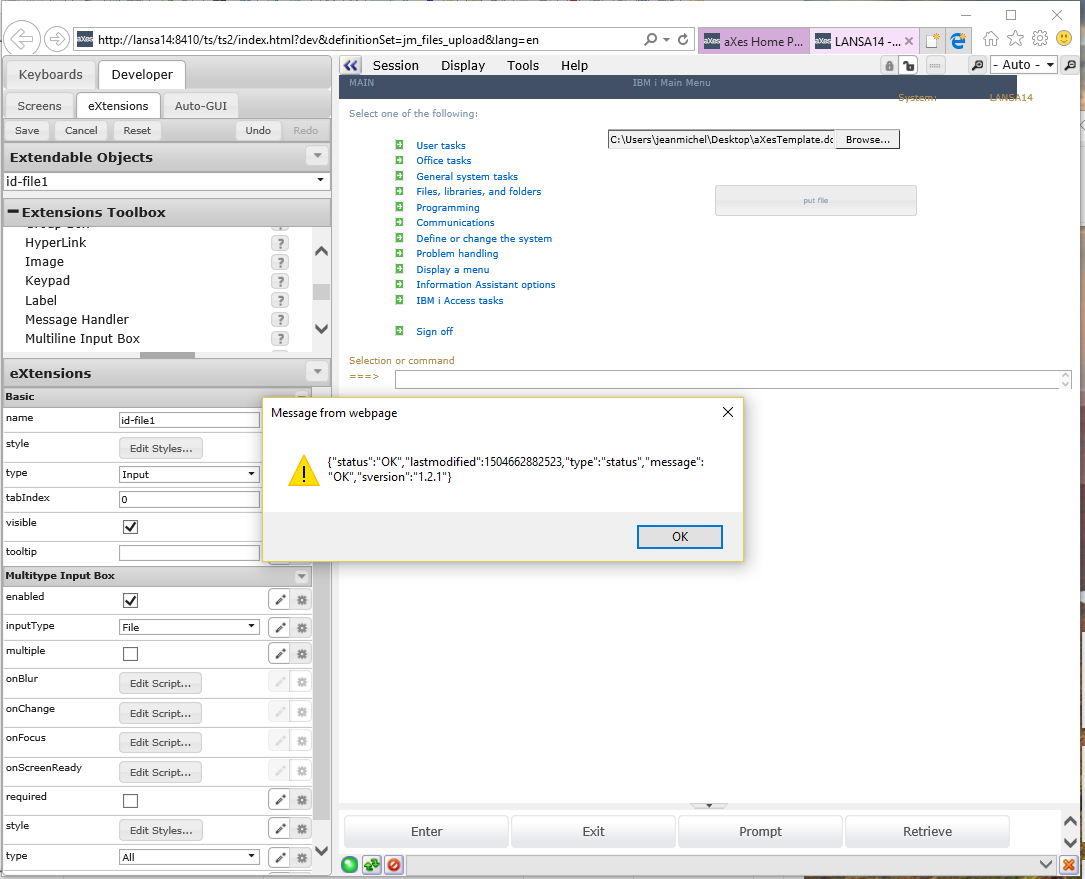Open the id-file1 extendable objects dropdown
This screenshot has height=879, width=1085.
pos(166,181)
